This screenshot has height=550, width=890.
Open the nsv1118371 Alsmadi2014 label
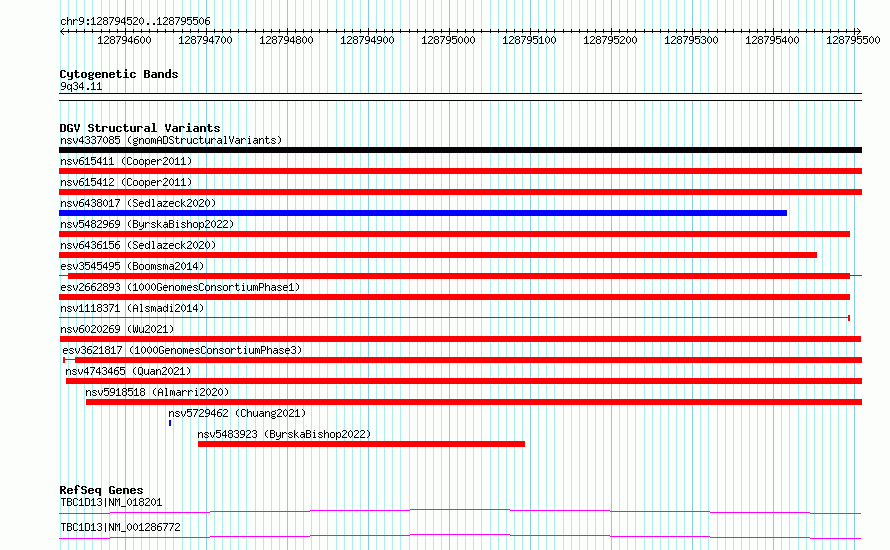click(132, 308)
